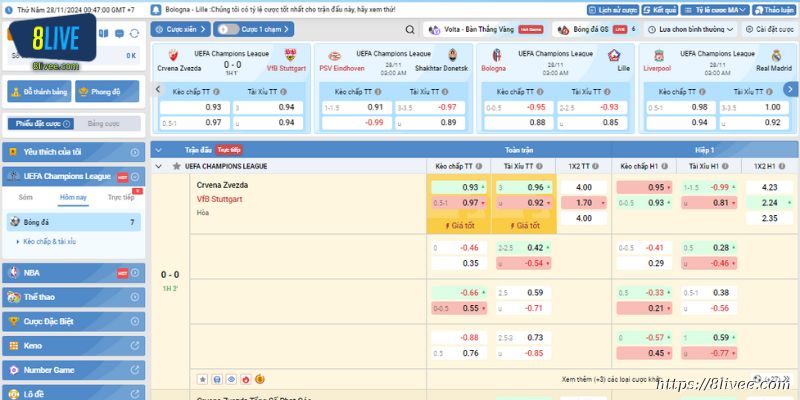Collapse the UEFA Champions League match group
The height and width of the screenshot is (400, 800).
tap(159, 166)
